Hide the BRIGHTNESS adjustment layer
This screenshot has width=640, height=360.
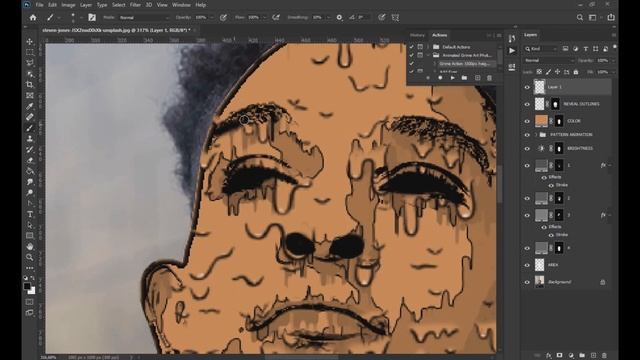[x=527, y=149]
